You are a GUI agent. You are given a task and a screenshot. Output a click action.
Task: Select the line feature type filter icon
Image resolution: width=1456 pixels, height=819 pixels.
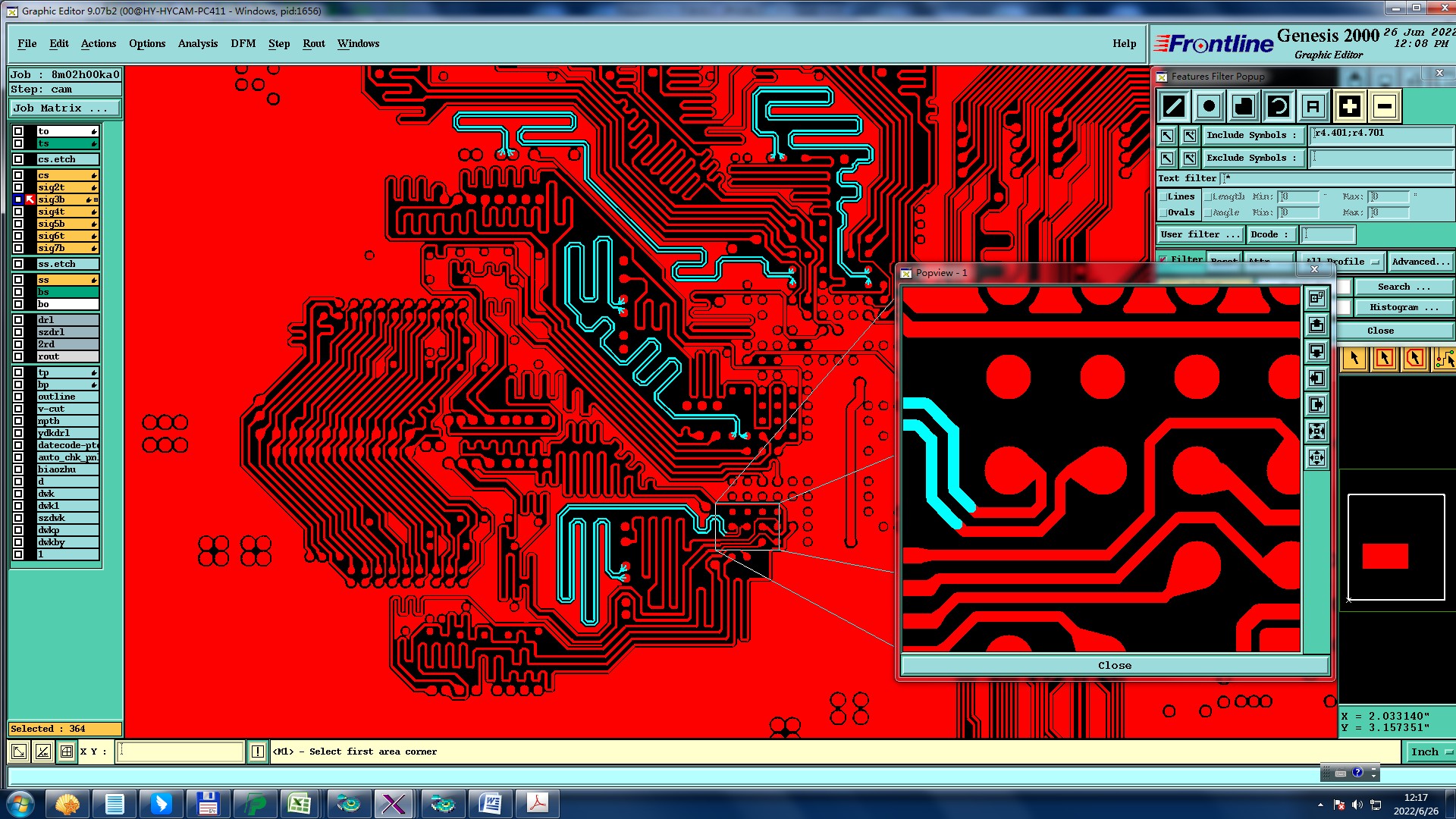(1174, 106)
